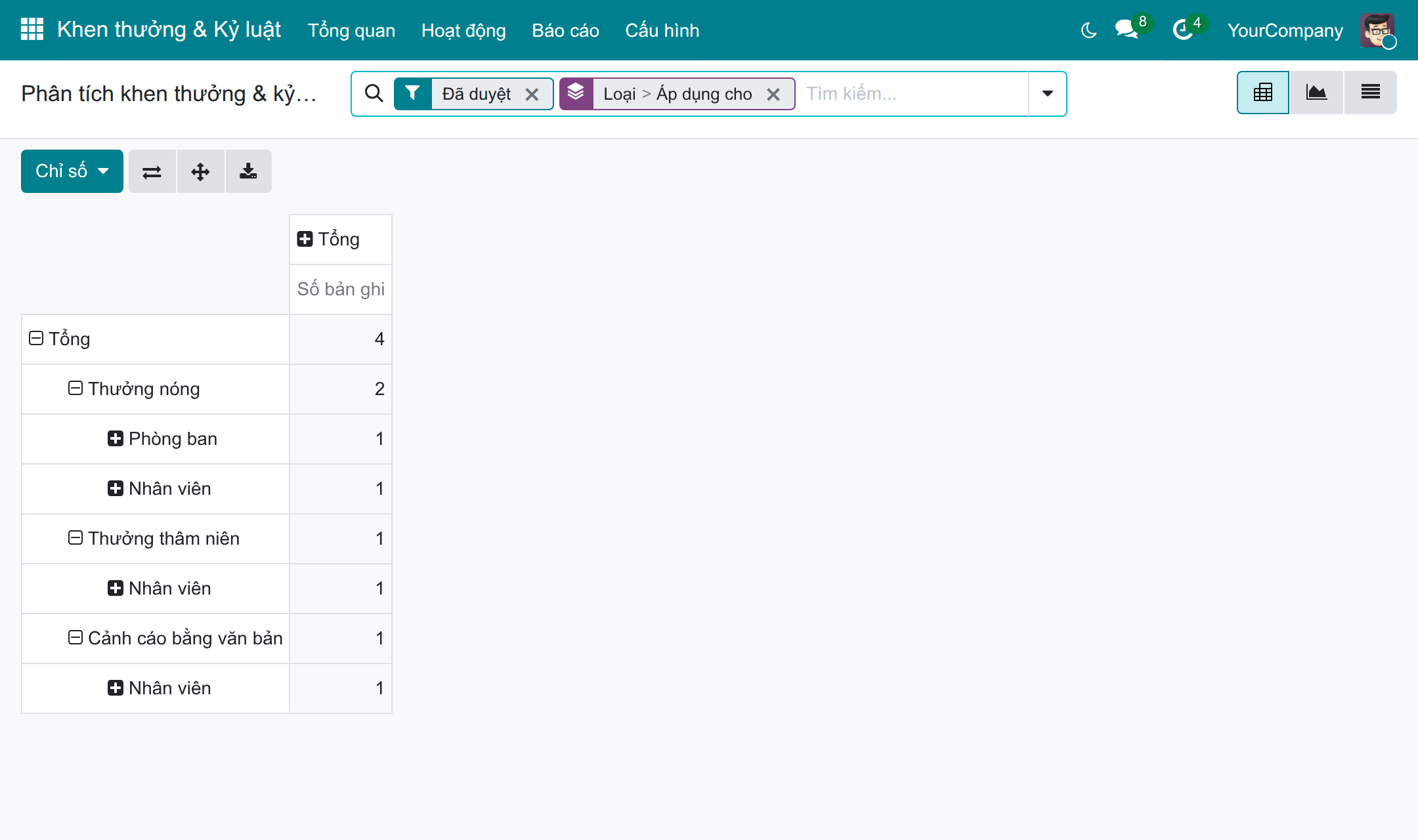Open the Báo cáo menu
The height and width of the screenshot is (840, 1418).
tap(565, 30)
